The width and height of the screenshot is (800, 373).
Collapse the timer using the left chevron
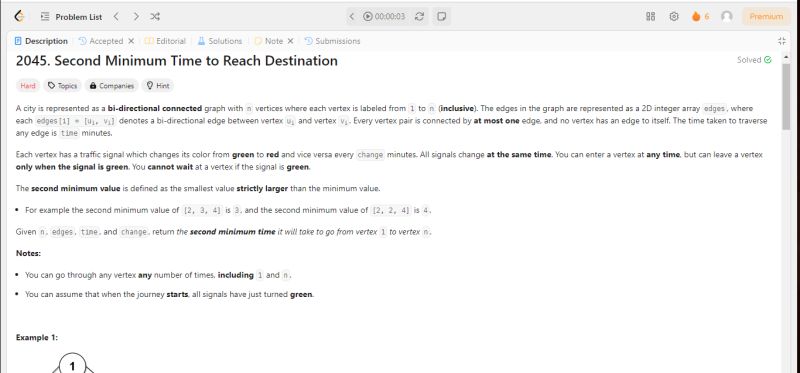pos(352,16)
